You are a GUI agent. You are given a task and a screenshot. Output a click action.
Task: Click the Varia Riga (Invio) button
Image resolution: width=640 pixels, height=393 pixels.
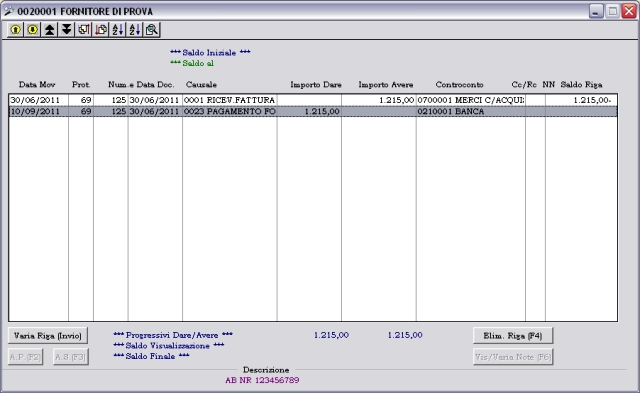click(48, 336)
